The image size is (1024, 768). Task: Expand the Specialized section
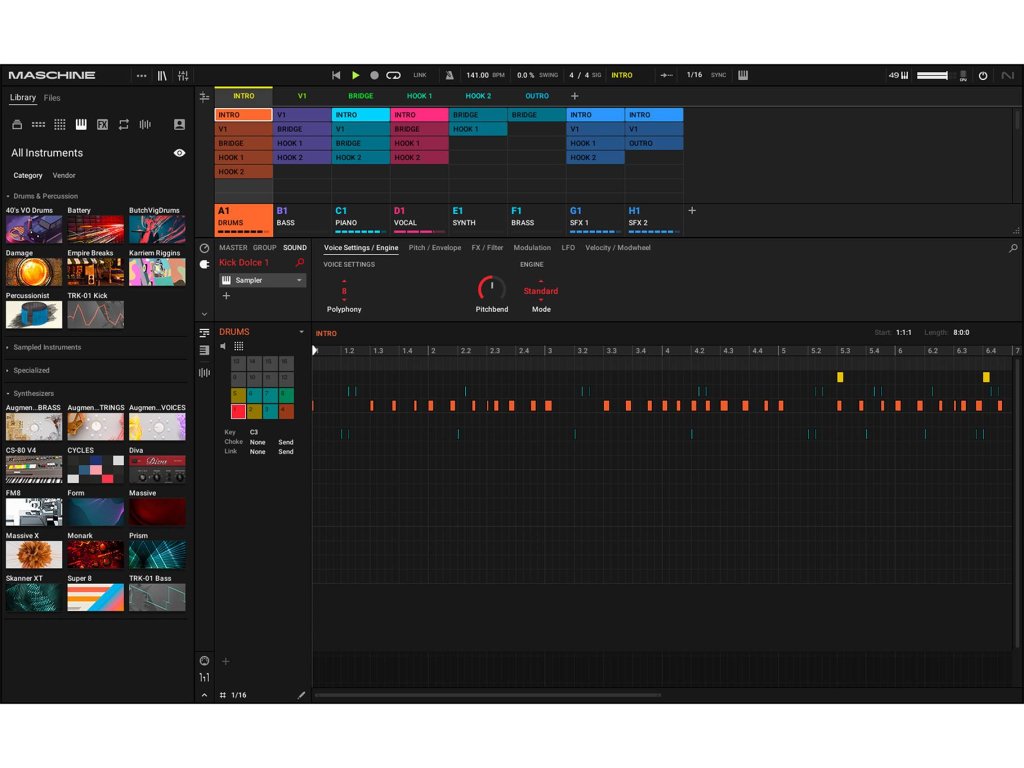point(29,370)
